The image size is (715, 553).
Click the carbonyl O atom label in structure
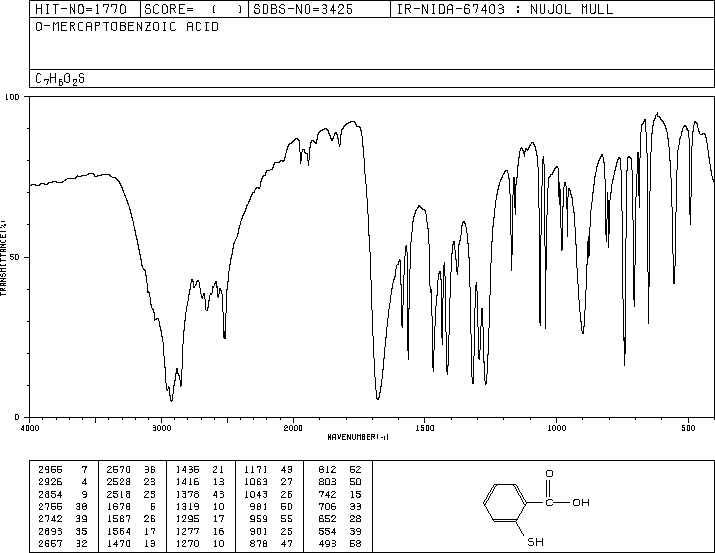click(549, 474)
